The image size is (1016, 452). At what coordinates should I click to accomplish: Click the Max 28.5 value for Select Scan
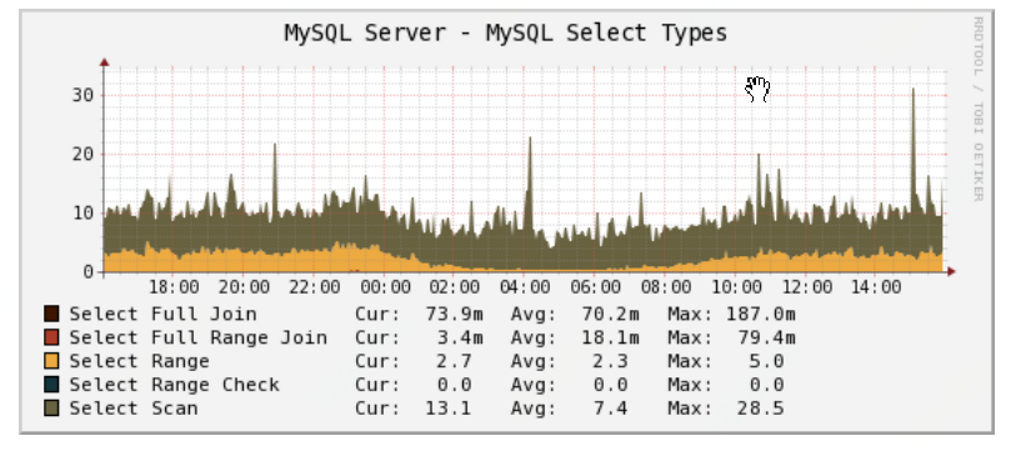pos(761,408)
